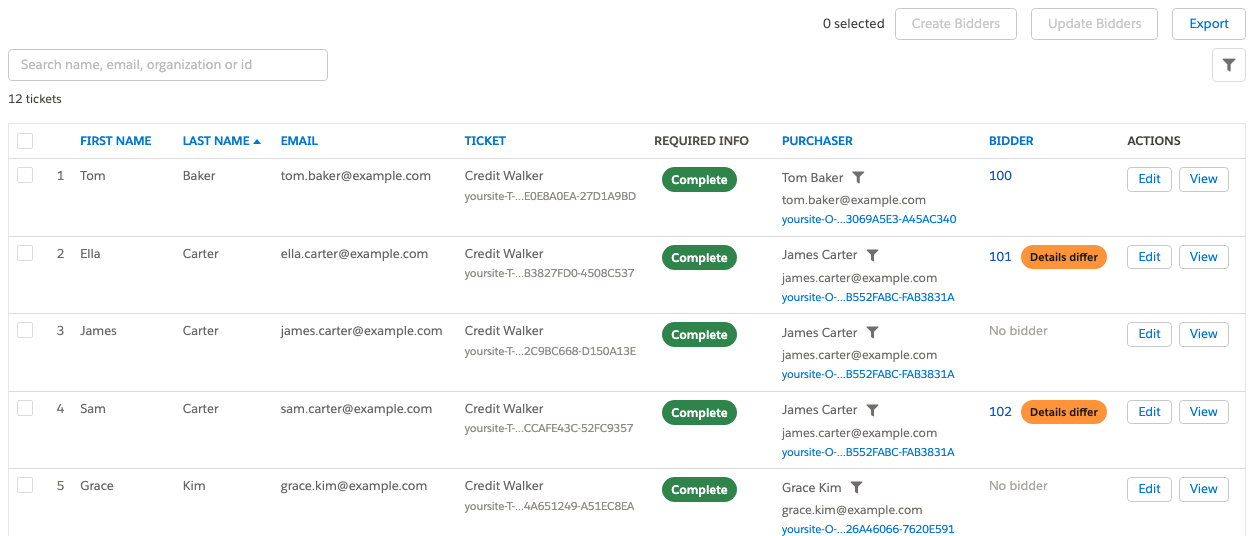1254x536 pixels.
Task: Click email tom.baker@example.com in Email column
Action: (356, 176)
